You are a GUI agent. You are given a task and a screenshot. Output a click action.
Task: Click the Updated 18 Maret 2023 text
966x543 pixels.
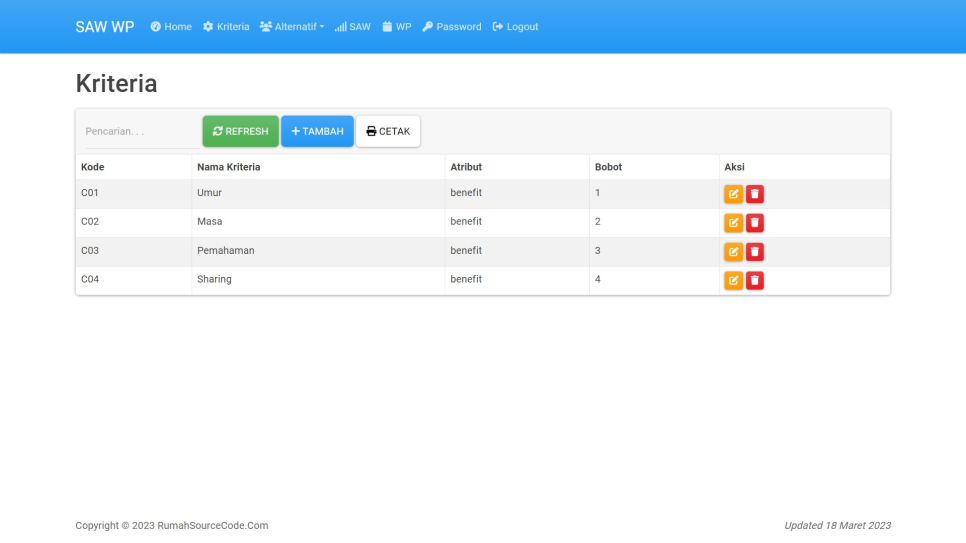tap(837, 526)
